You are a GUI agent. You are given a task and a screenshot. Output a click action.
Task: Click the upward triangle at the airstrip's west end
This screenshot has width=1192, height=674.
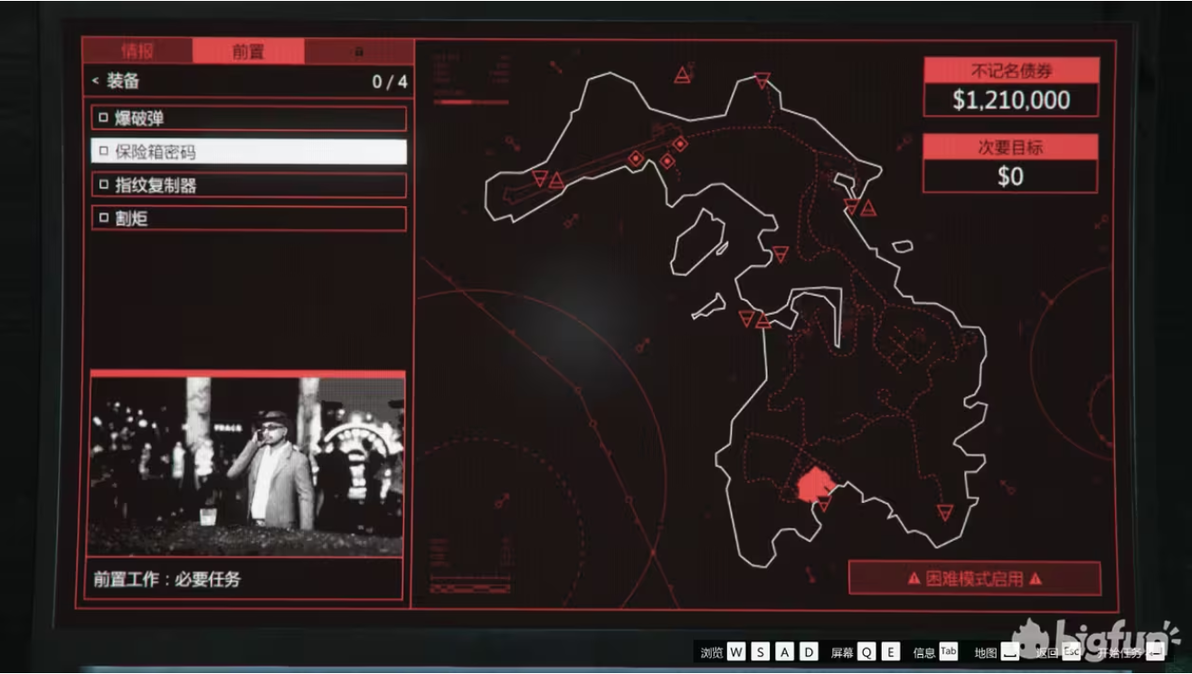click(556, 180)
